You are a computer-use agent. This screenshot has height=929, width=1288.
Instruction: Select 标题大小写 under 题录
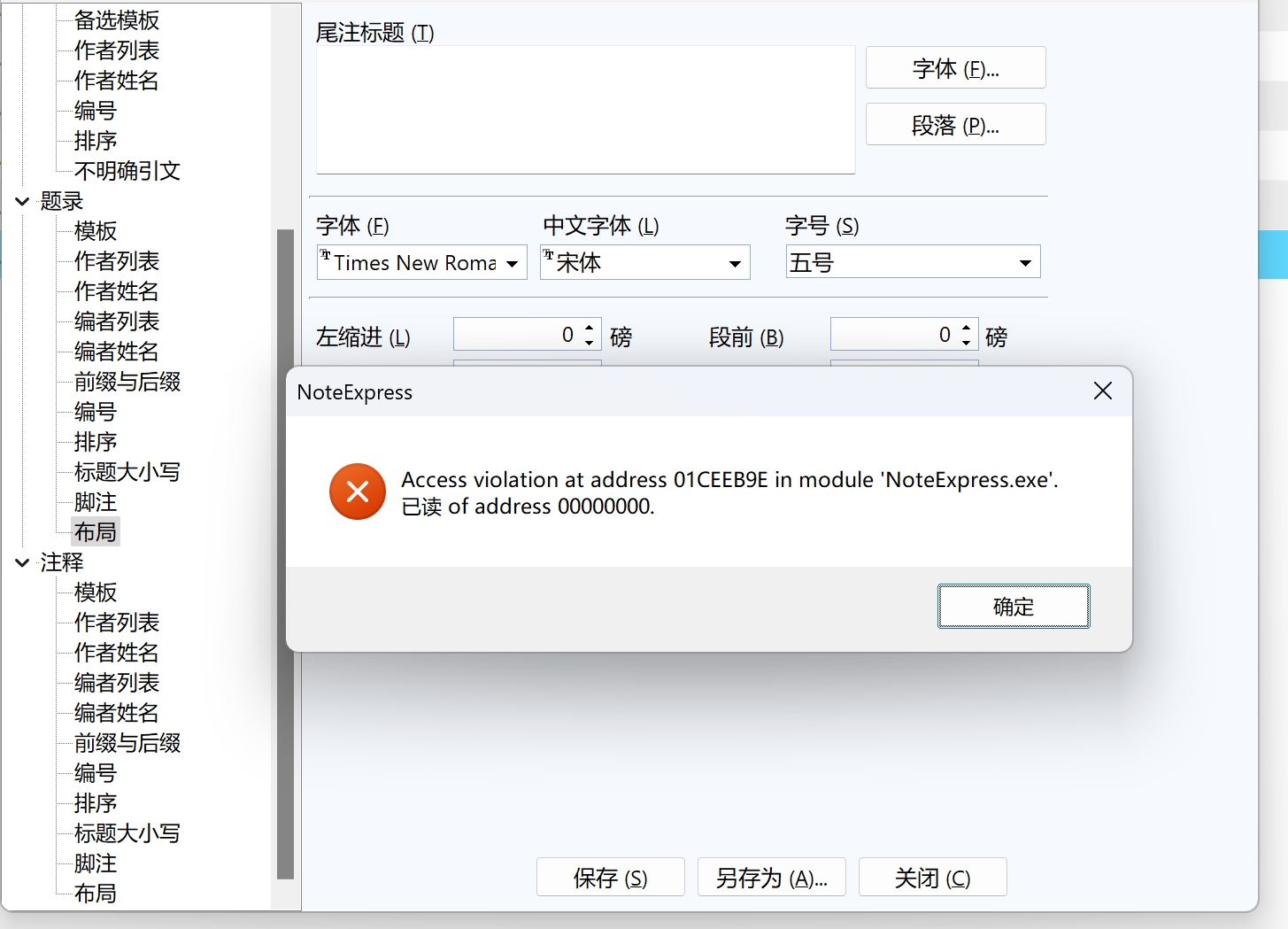point(127,472)
